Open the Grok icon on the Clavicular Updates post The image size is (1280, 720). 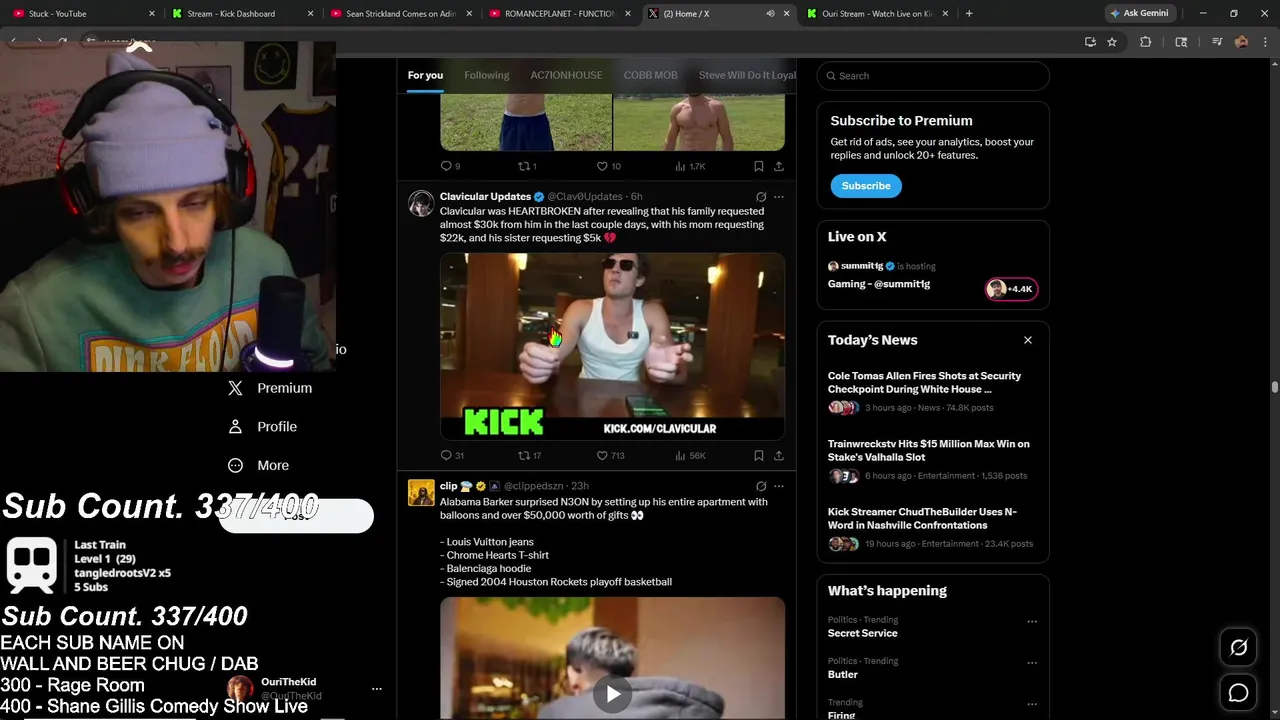pyautogui.click(x=761, y=197)
